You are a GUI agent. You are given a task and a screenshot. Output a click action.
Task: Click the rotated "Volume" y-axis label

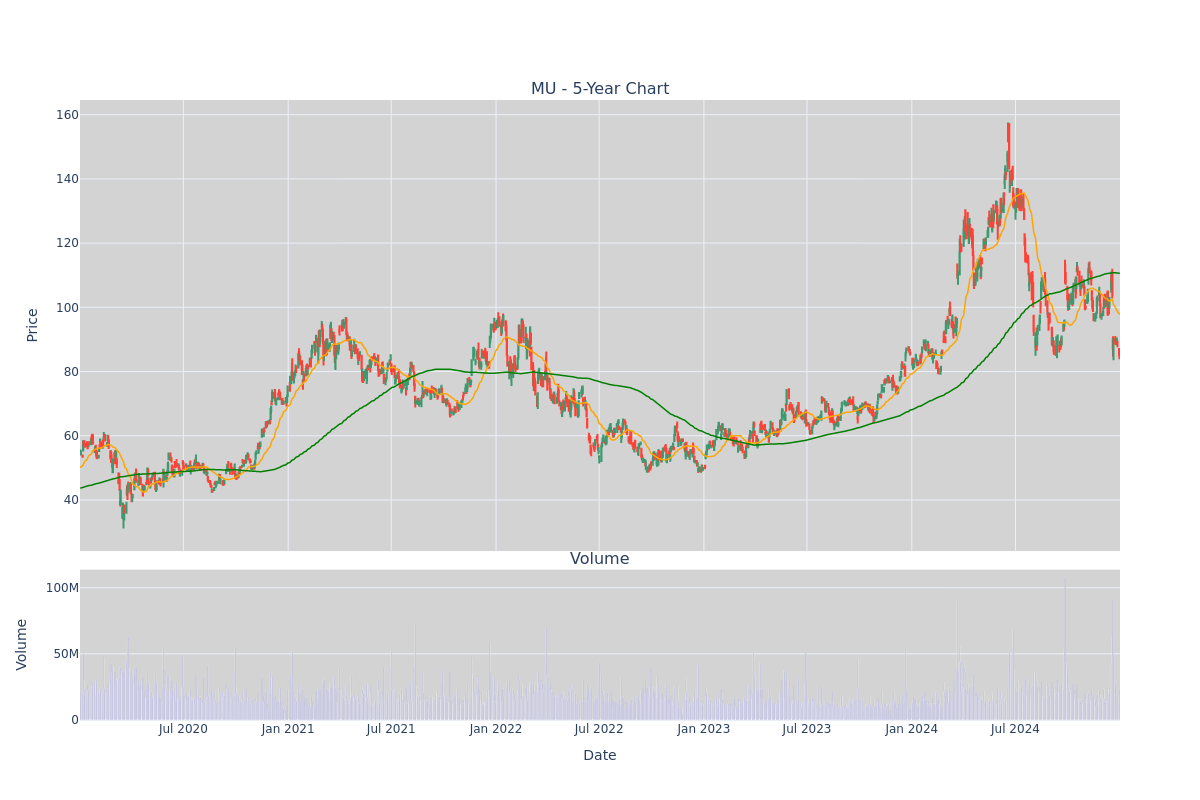(22, 644)
